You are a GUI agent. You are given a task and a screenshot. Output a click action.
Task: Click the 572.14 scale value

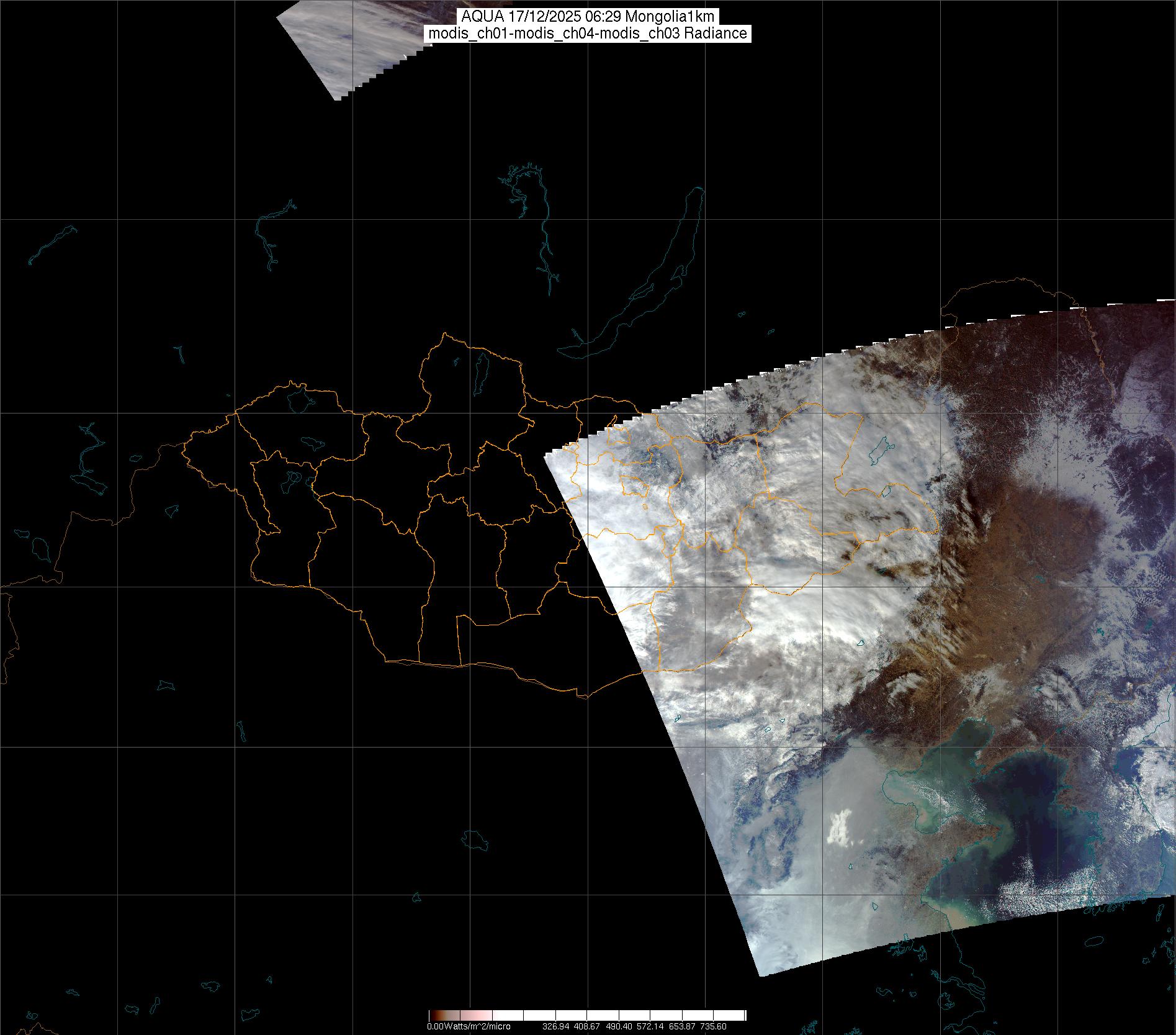[650, 1026]
